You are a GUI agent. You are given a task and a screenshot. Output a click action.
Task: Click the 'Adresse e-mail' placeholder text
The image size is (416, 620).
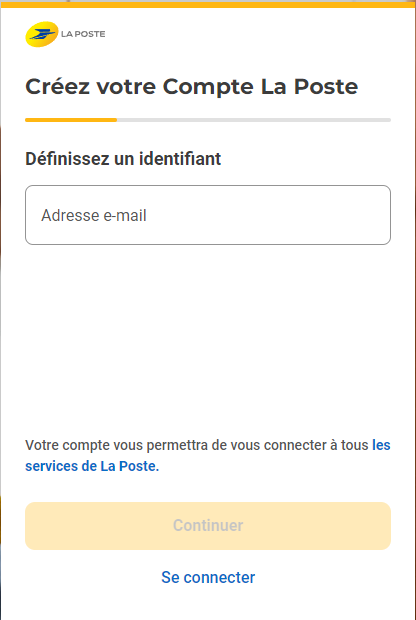point(94,215)
